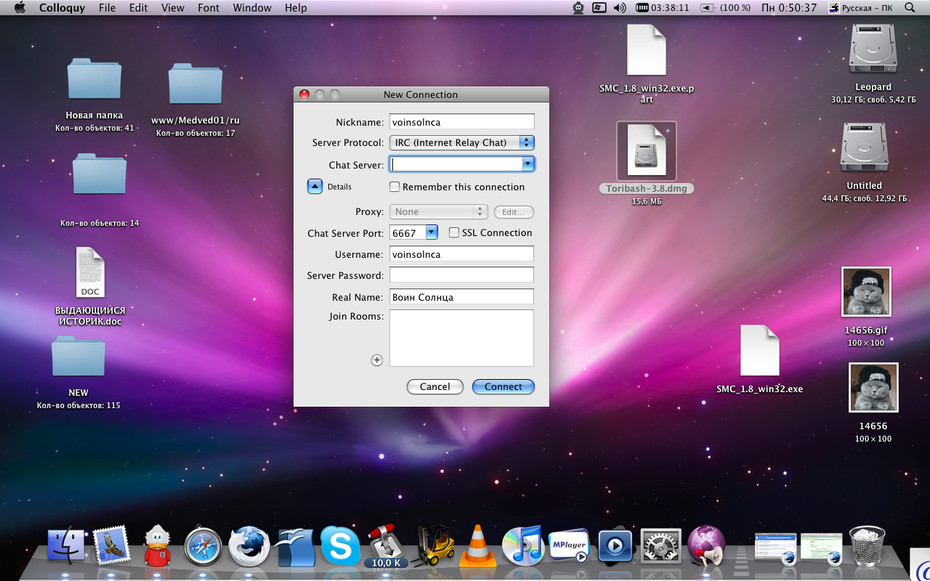Enable the SSL Connection checkbox
Screen dimensions: 930x581
click(x=454, y=232)
